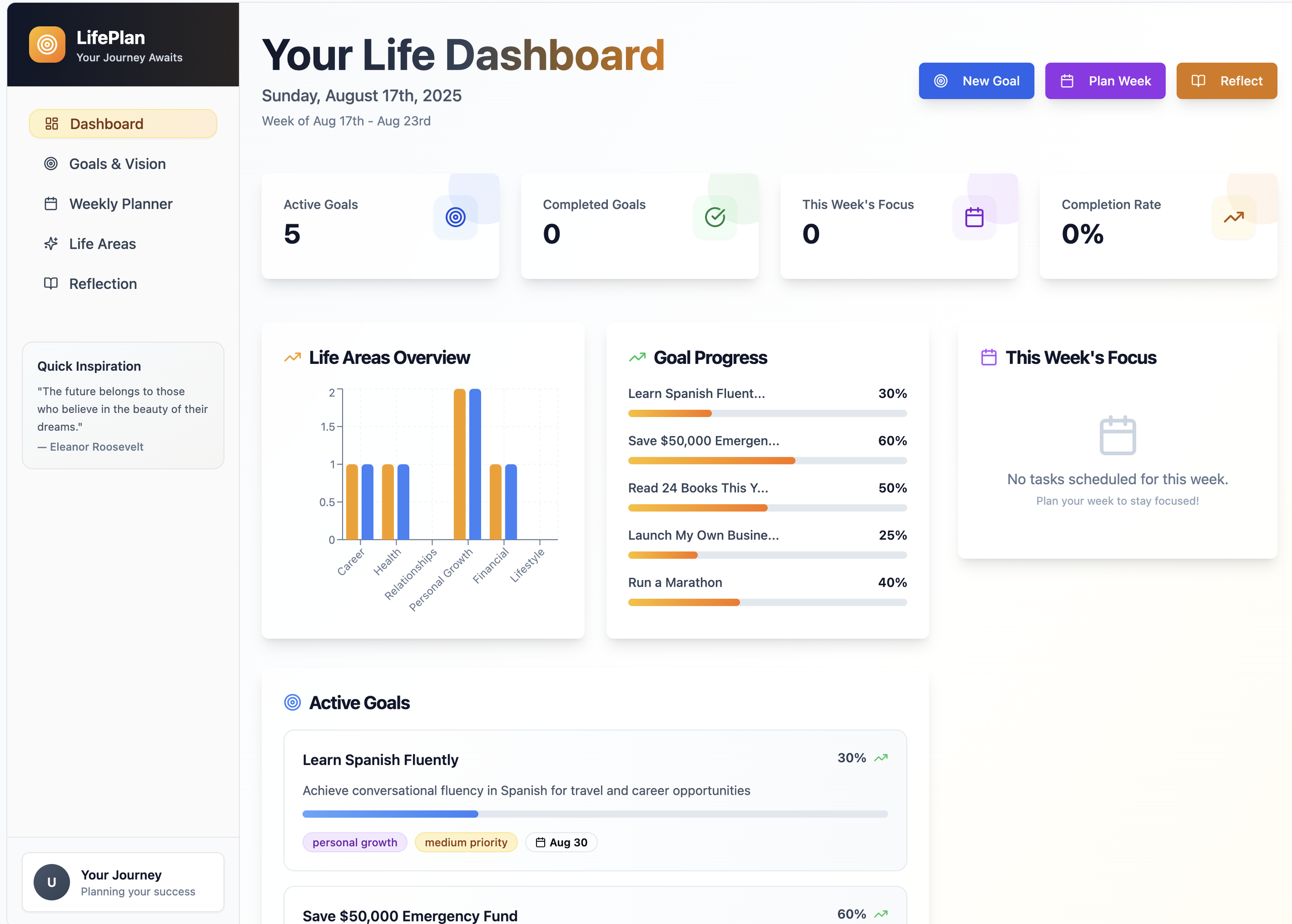
Task: Click the calendar icon beside This Week's Focus heading
Action: click(x=989, y=357)
